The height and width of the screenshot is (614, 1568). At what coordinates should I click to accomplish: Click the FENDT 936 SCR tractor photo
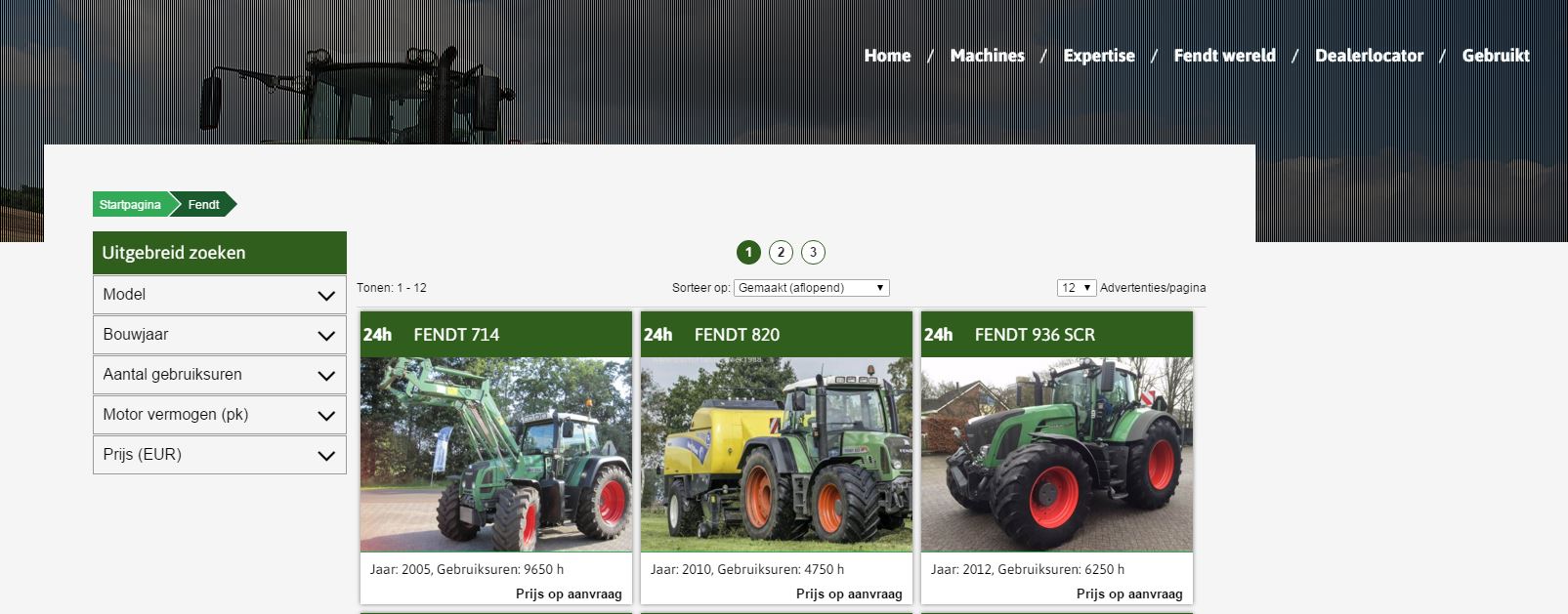pyautogui.click(x=1057, y=455)
